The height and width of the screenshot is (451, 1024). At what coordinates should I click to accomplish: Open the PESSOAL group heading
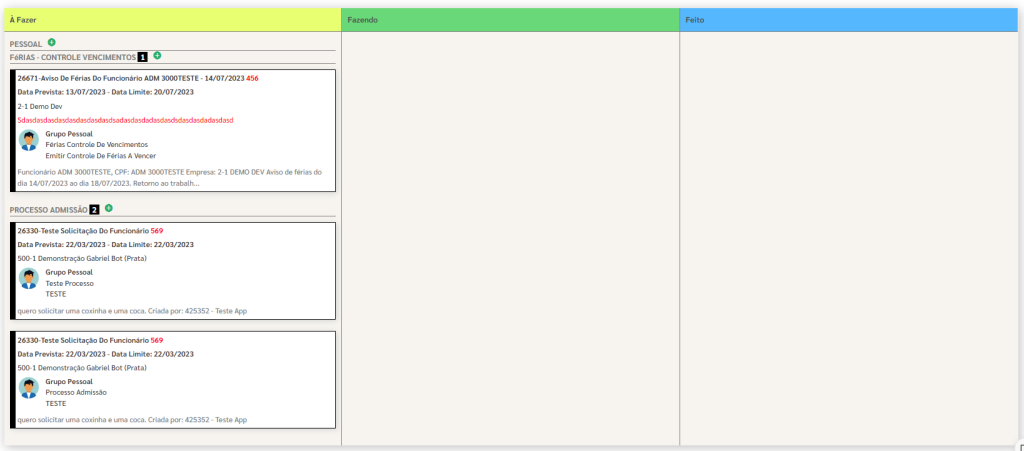pyautogui.click(x=26, y=44)
